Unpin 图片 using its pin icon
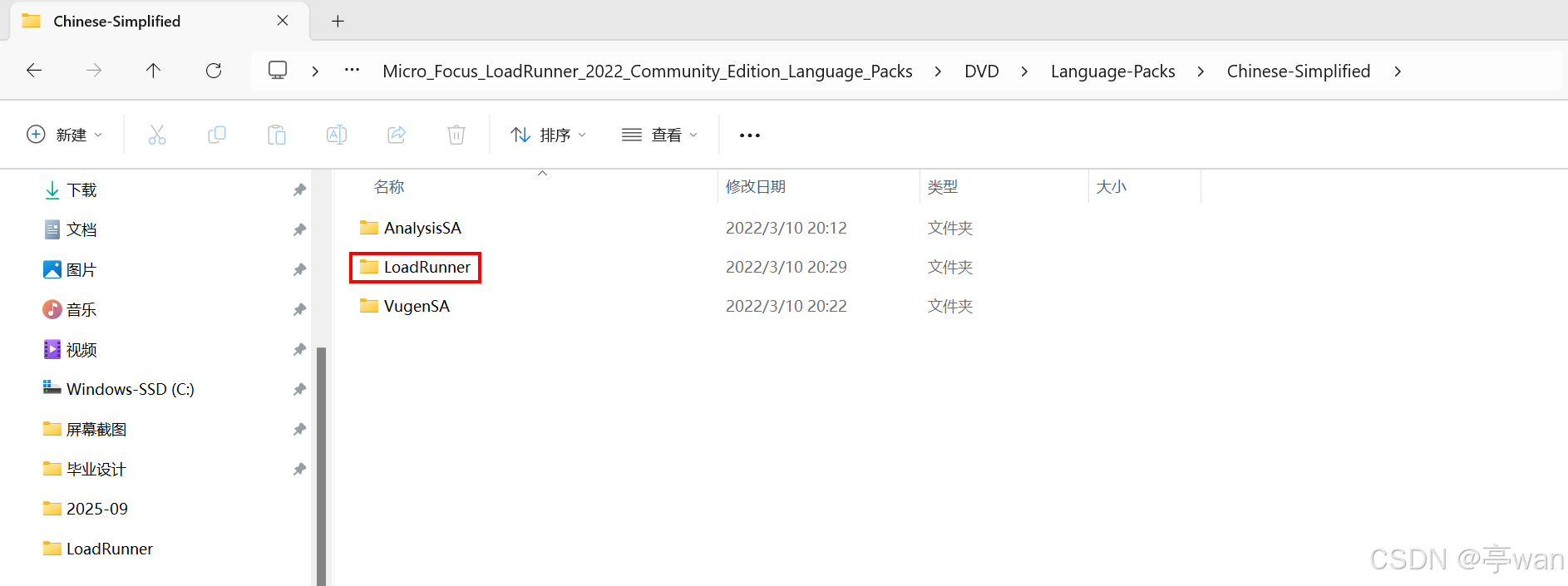Viewport: 1568px width, 586px height. tap(299, 269)
